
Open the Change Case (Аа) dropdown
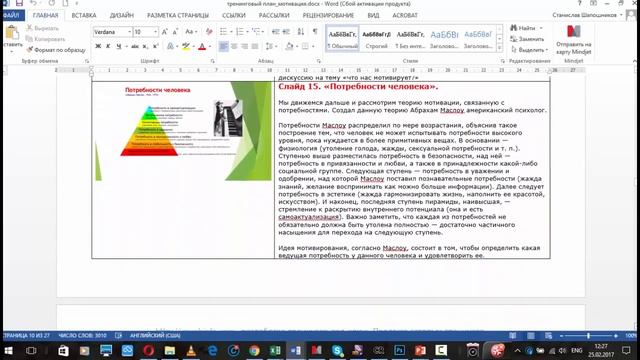pyautogui.click(x=191, y=32)
